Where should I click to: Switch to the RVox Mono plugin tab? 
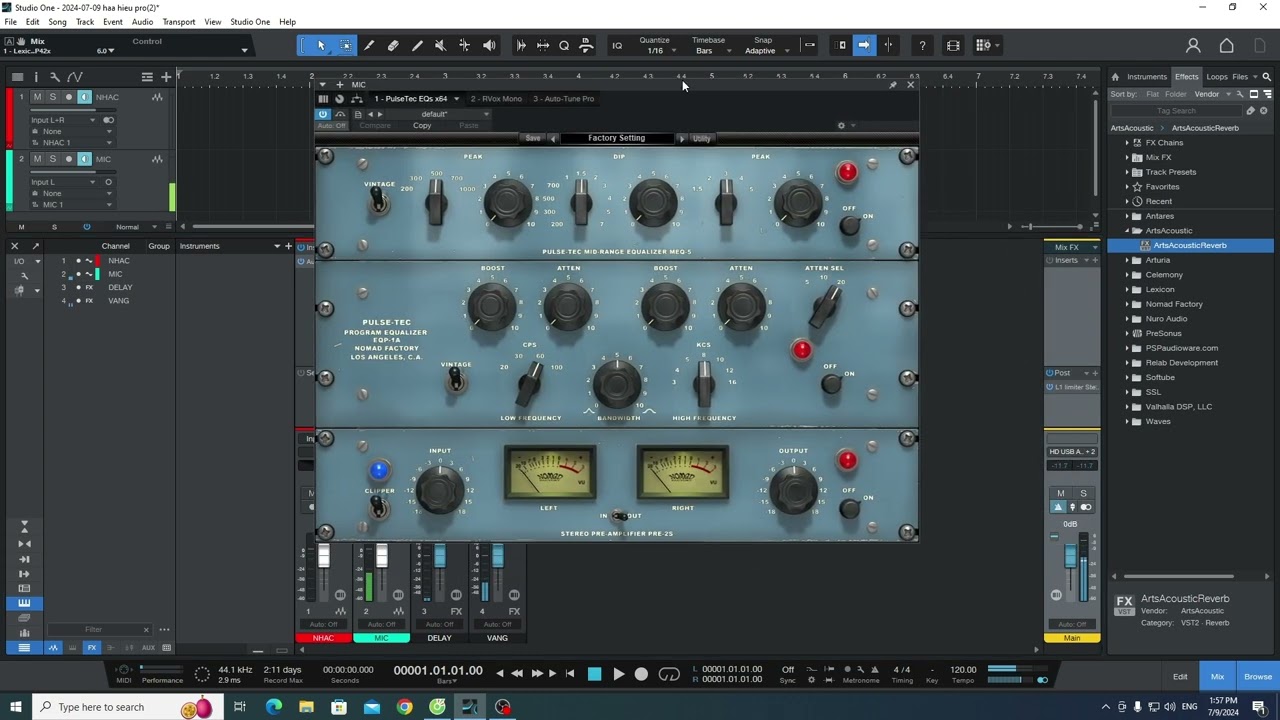pyautogui.click(x=496, y=99)
